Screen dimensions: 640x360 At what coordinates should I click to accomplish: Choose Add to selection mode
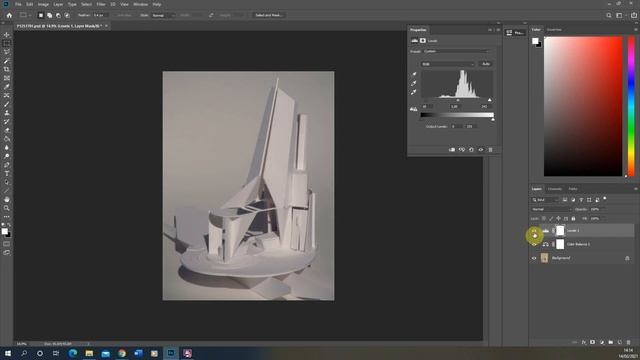click(49, 15)
